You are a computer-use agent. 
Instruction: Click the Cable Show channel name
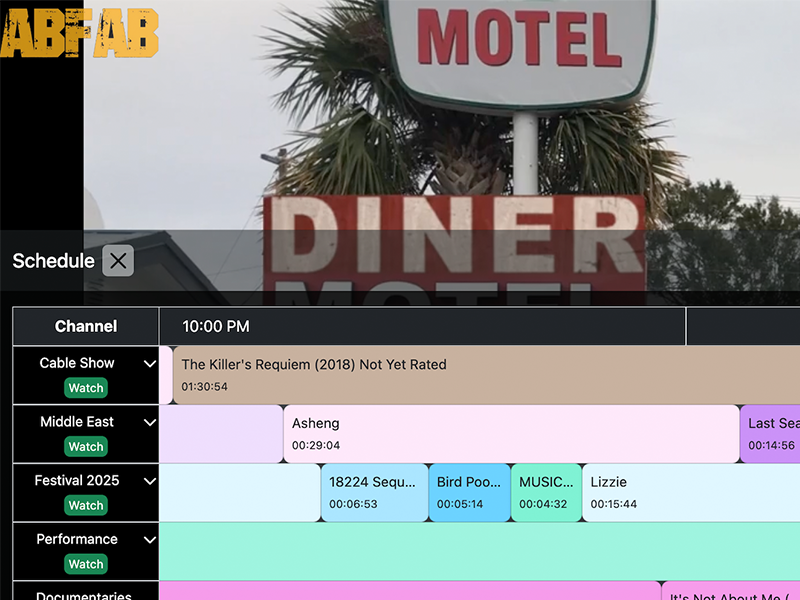(x=77, y=363)
